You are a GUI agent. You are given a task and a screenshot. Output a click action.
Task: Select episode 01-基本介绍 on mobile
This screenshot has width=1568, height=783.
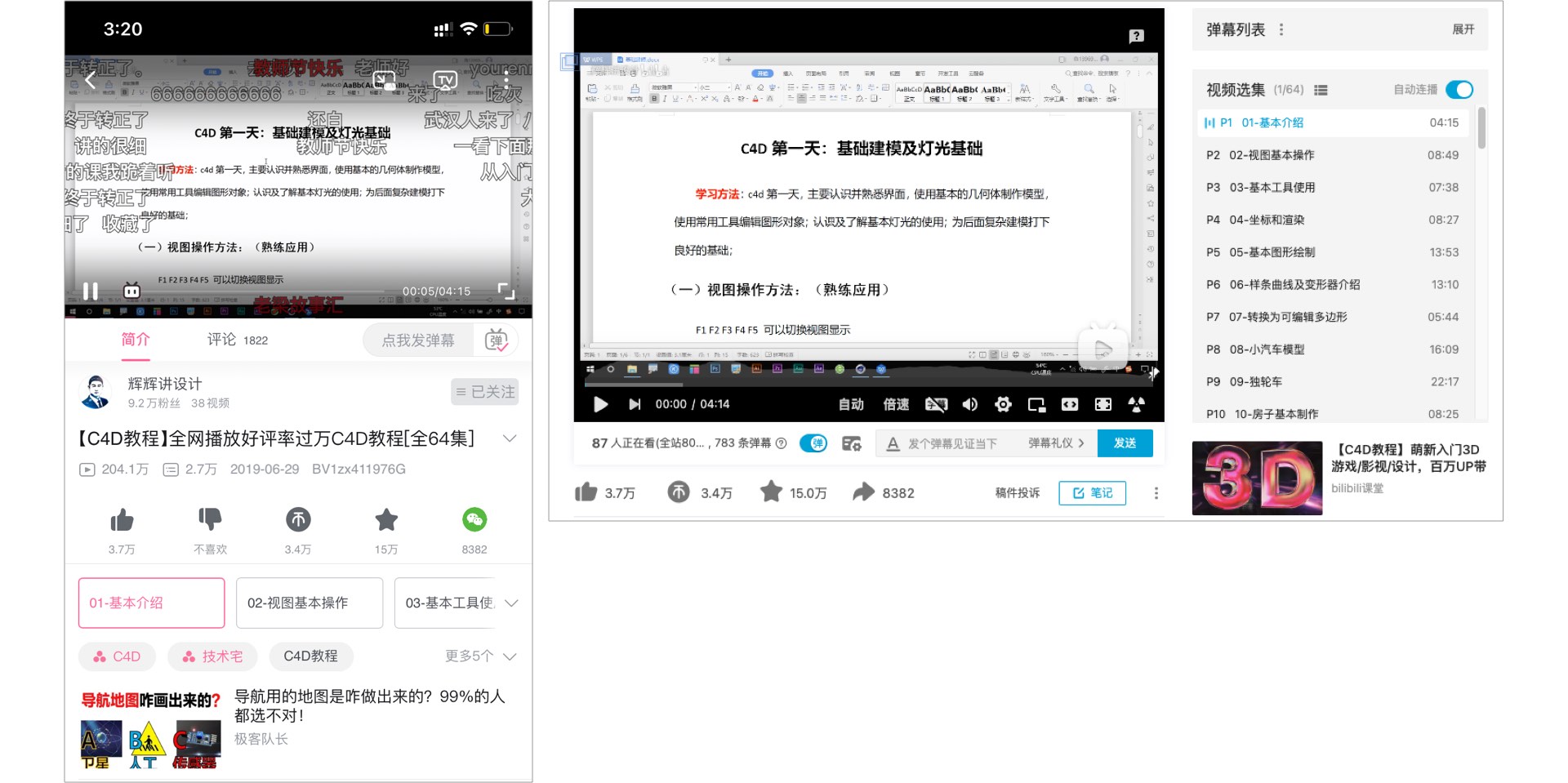(151, 603)
